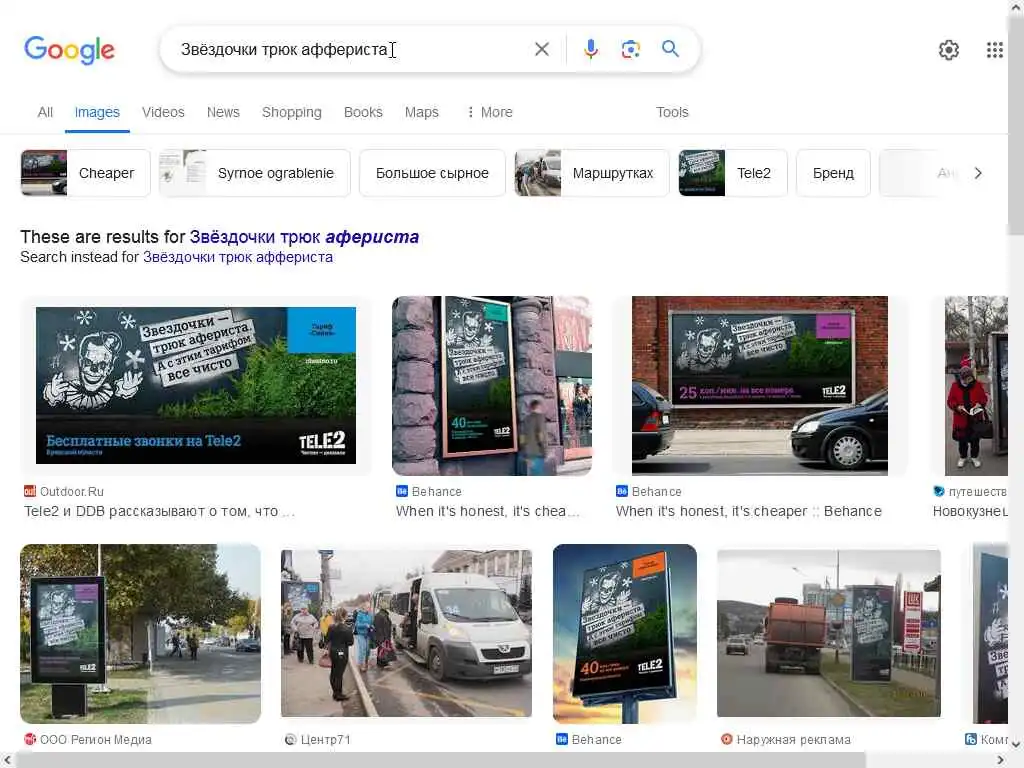Click the ООО Регион Медиа source name

(96, 739)
